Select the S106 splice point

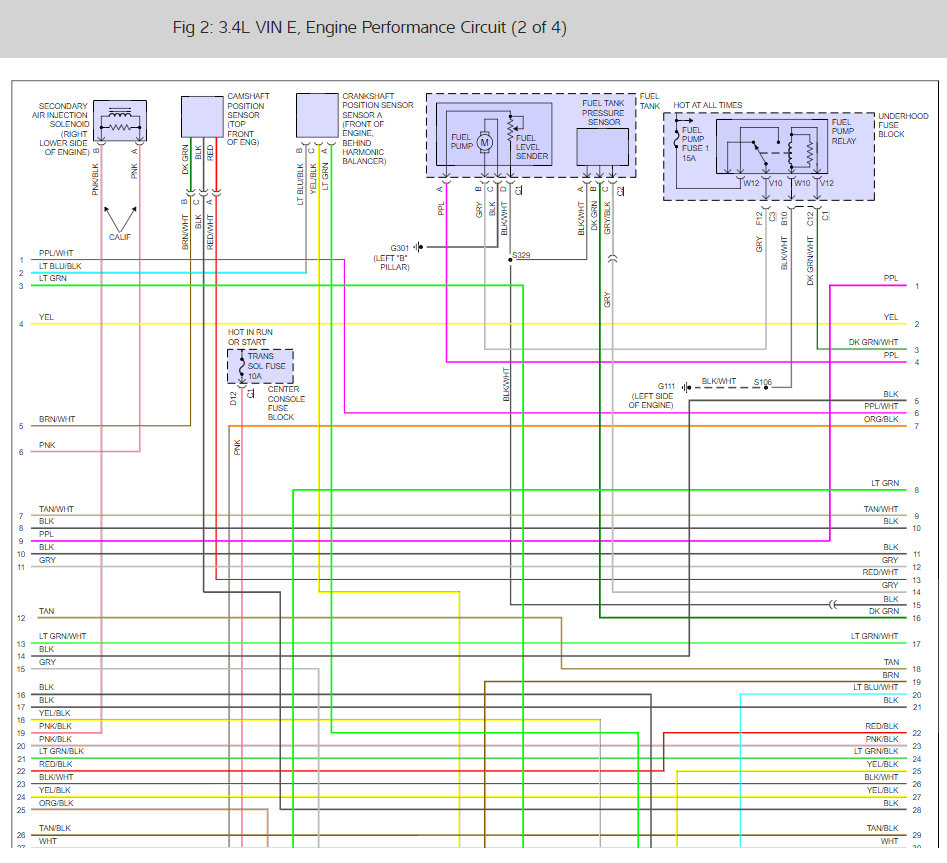pyautogui.click(x=767, y=386)
